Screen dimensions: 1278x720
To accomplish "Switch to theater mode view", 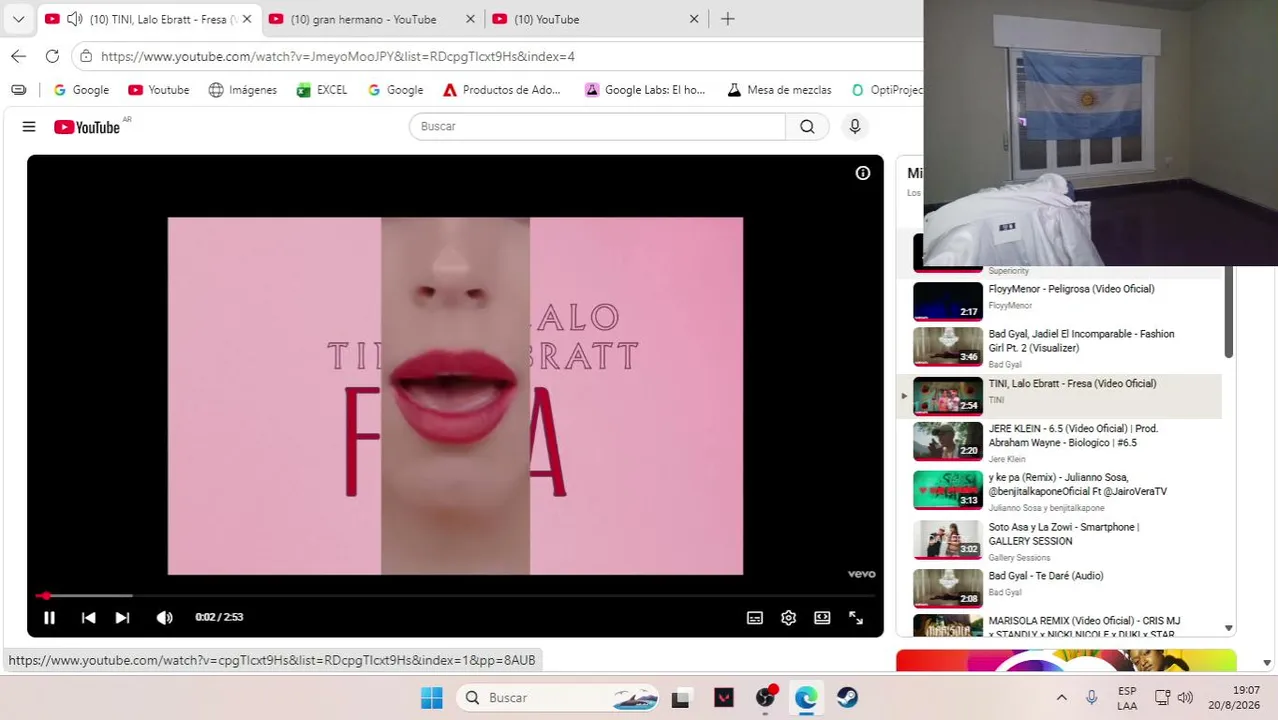I will [x=822, y=618].
